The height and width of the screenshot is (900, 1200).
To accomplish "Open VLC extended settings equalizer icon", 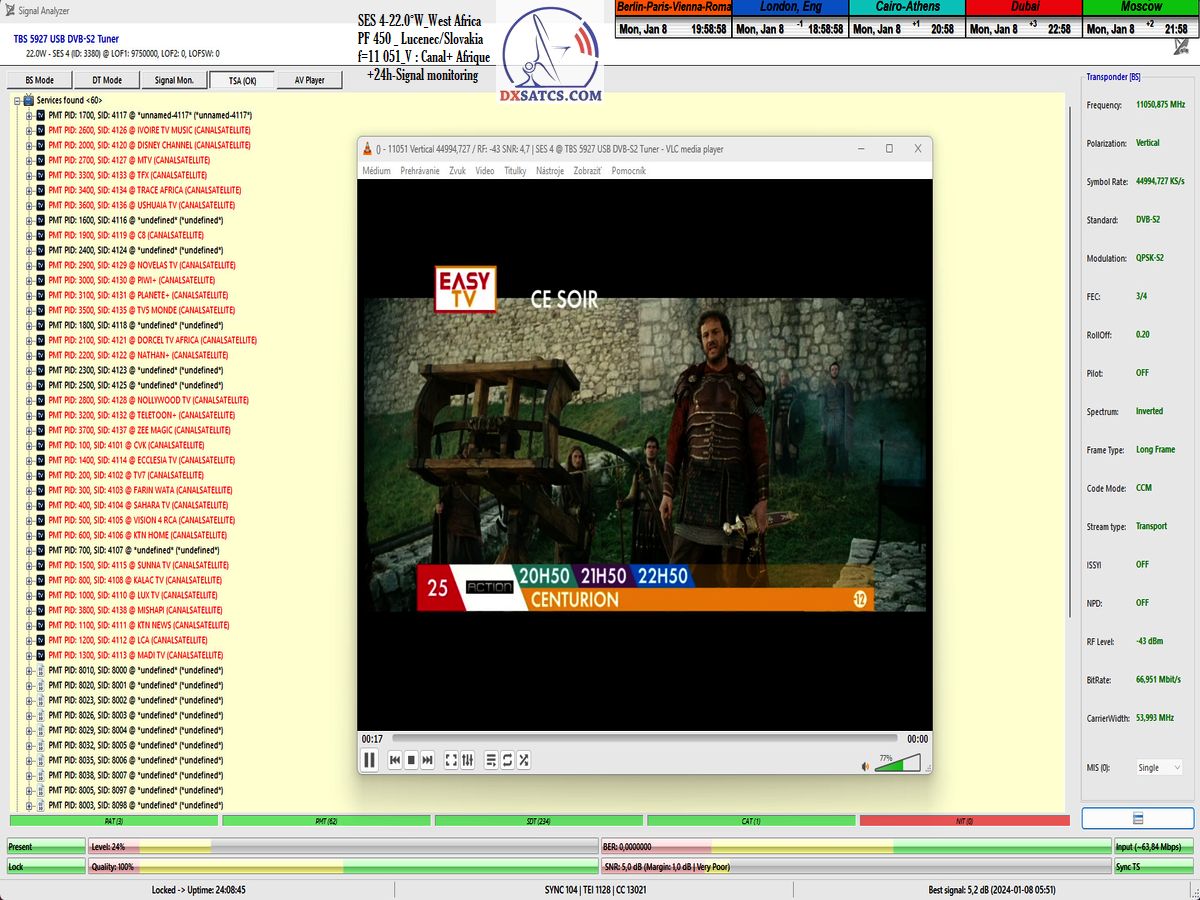I will point(467,761).
